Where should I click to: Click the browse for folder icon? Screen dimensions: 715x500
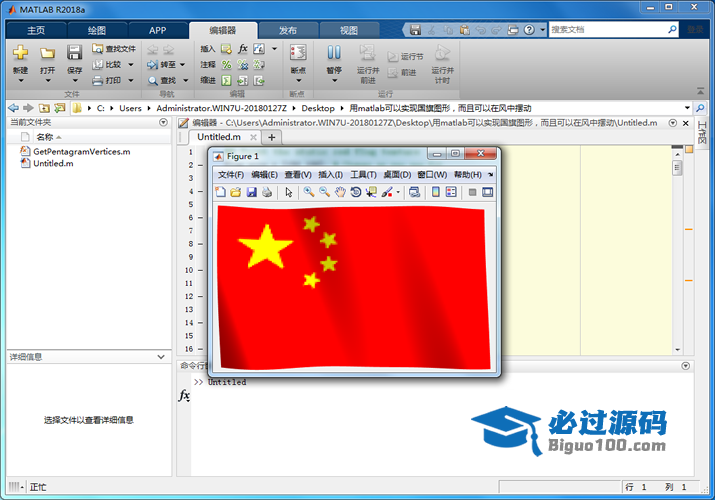[60, 108]
